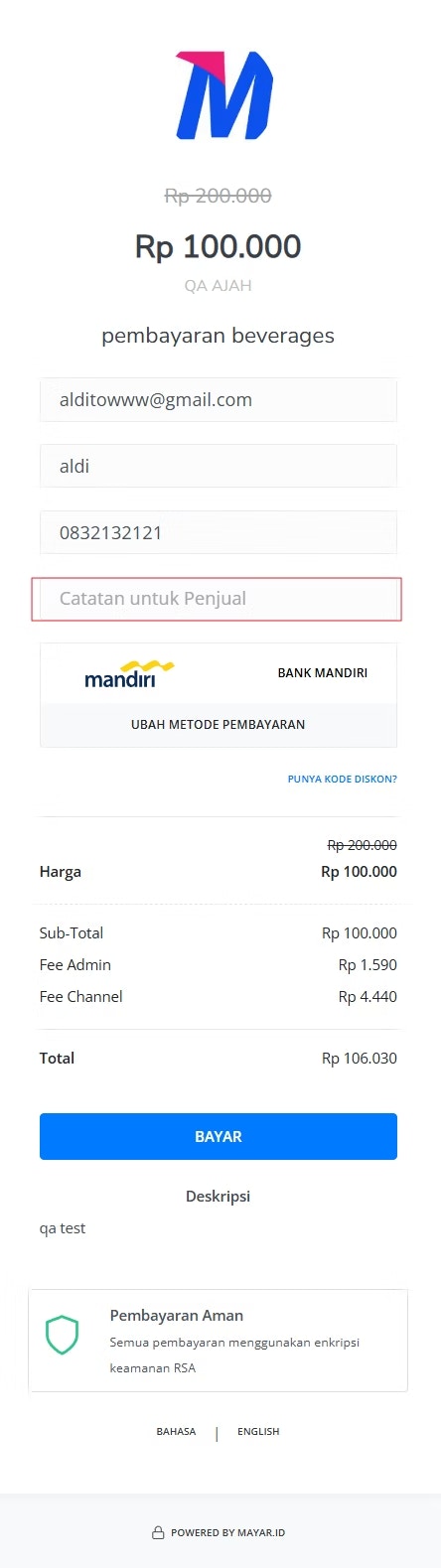This screenshot has width=441, height=1568.
Task: Click the Catatan untuk Penjual input
Action: [219, 599]
